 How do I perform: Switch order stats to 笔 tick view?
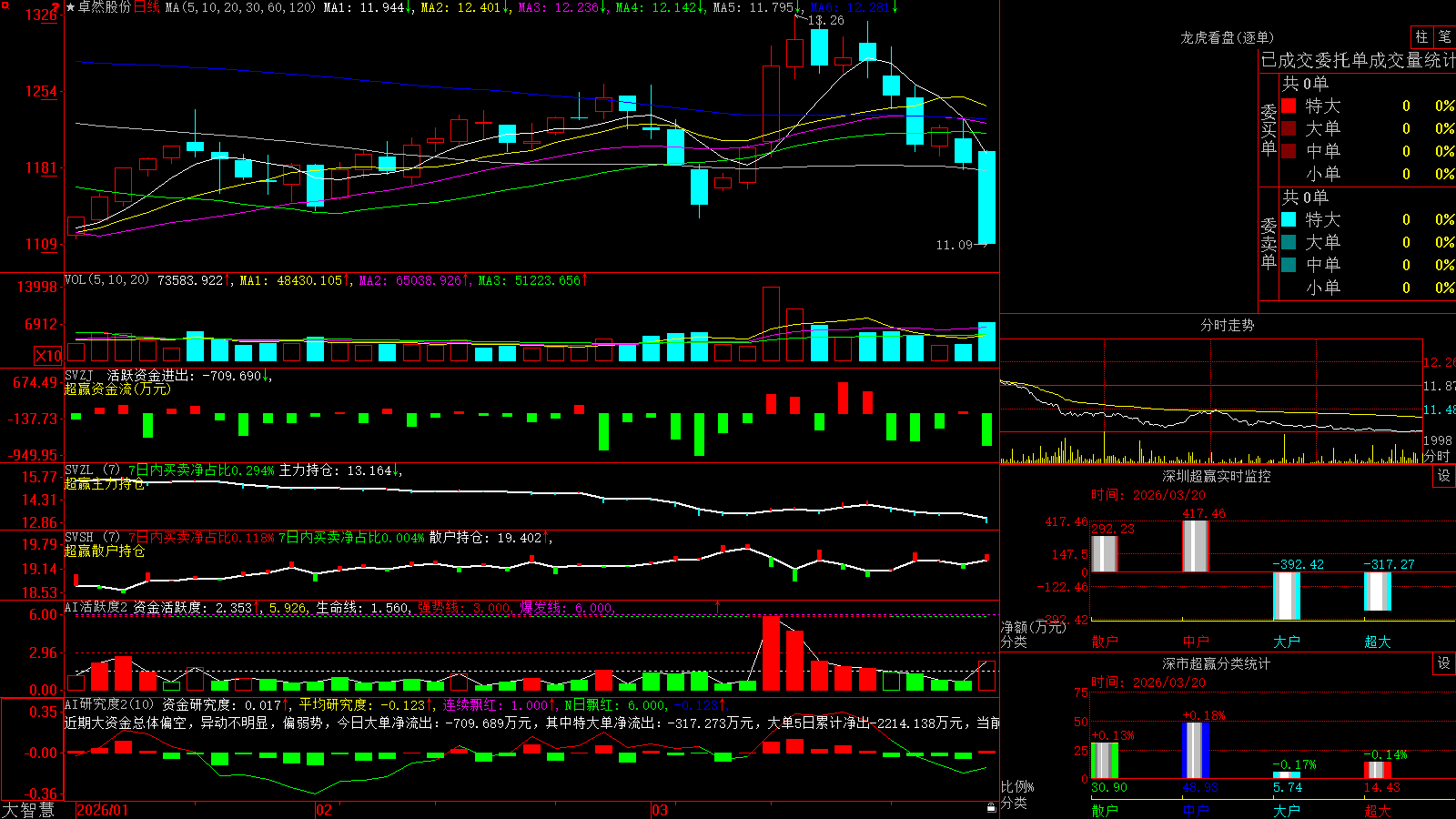(x=1445, y=36)
